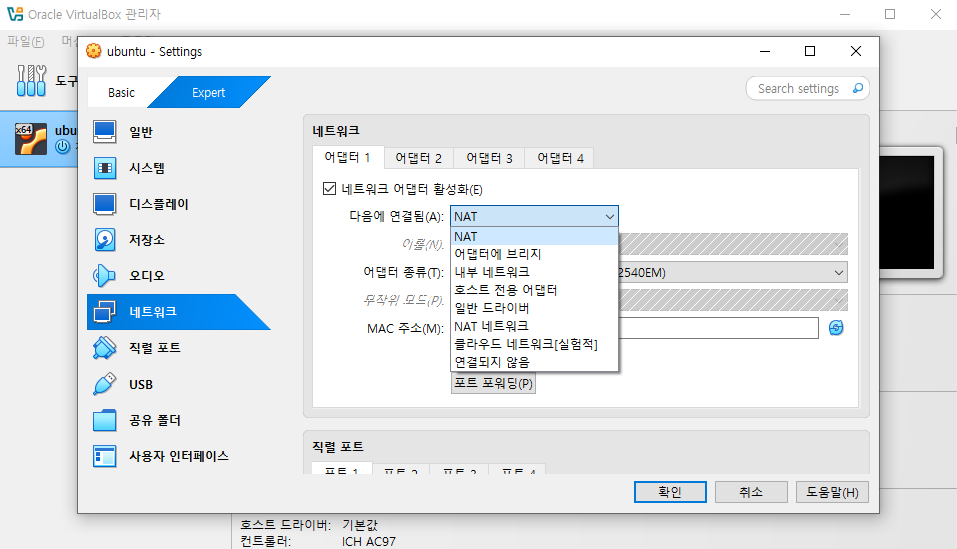Choose 내부 네트워크 option
957x549 pixels.
pyautogui.click(x=534, y=272)
